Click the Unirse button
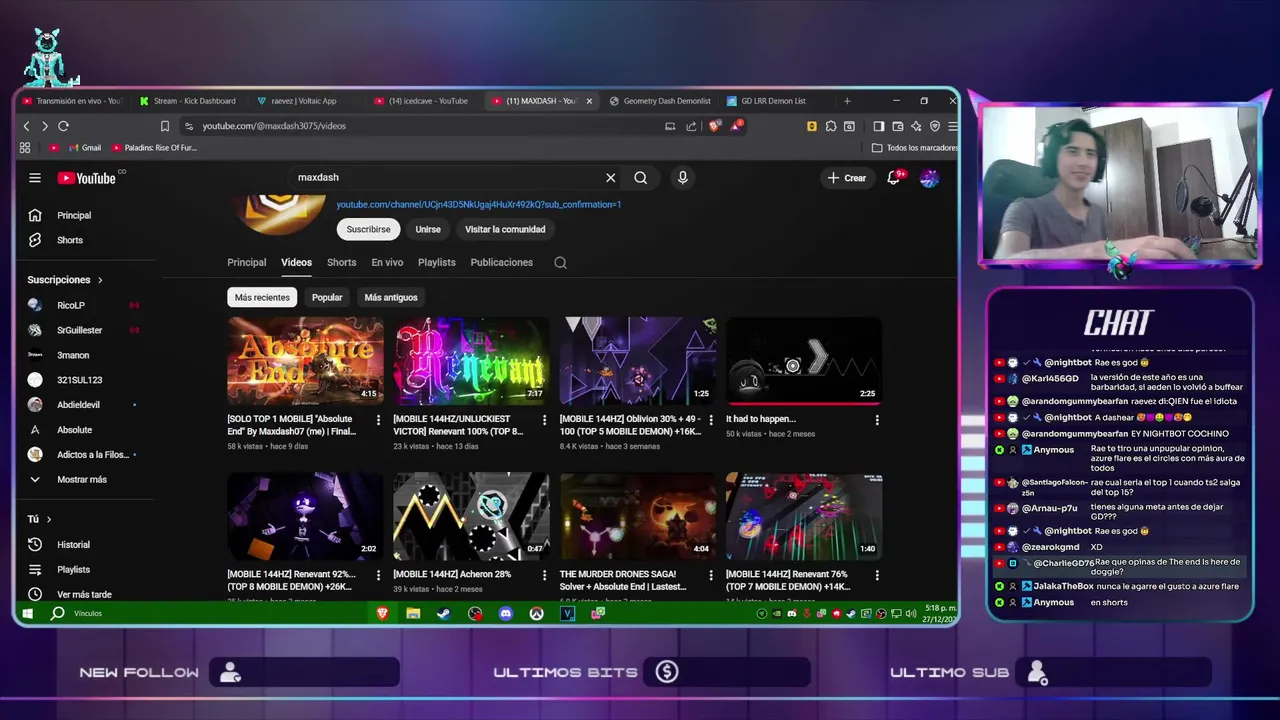 (428, 229)
